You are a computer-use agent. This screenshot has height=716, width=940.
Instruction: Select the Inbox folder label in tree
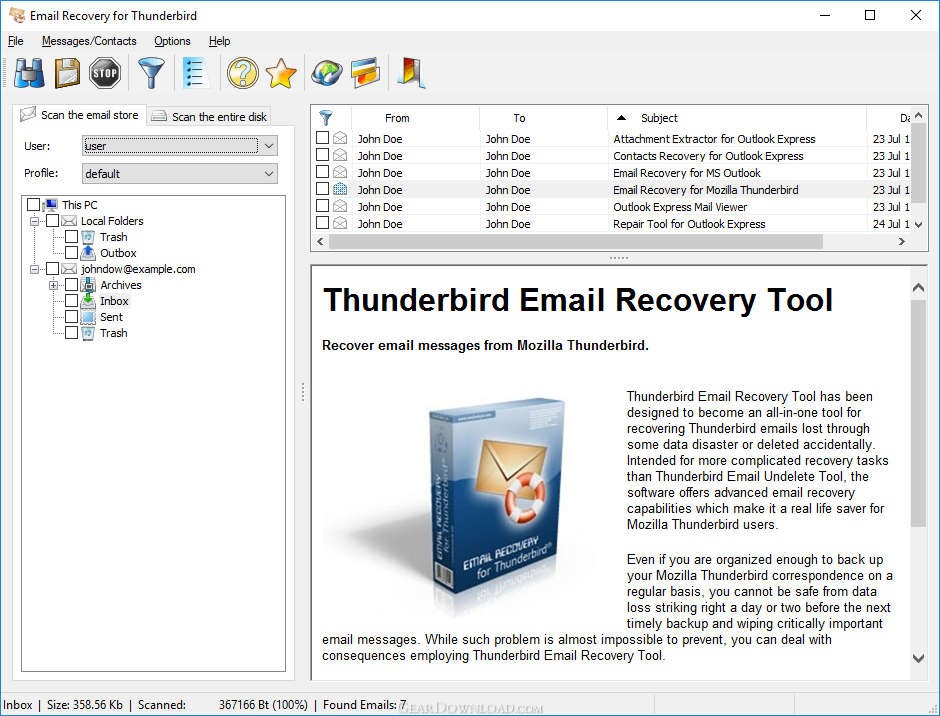pos(114,300)
